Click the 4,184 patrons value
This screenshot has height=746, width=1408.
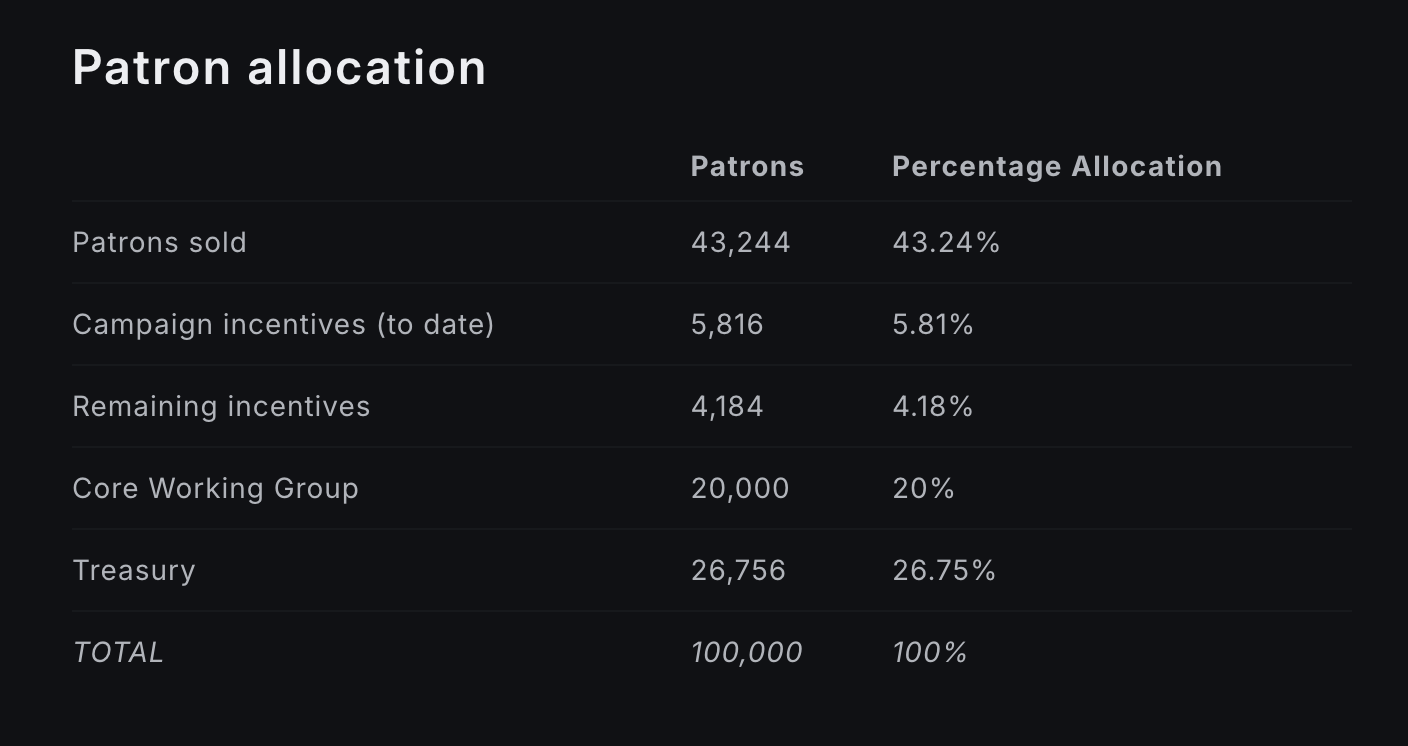[727, 406]
